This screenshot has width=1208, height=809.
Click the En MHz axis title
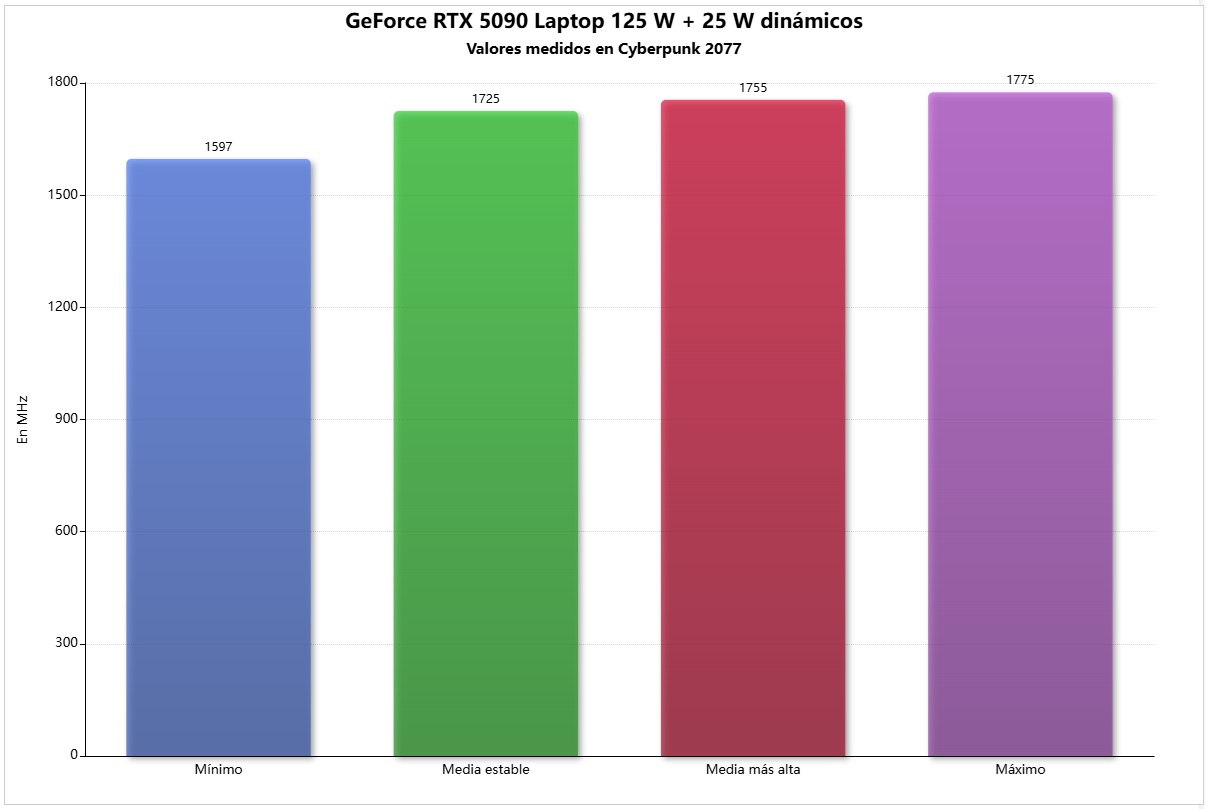(24, 419)
